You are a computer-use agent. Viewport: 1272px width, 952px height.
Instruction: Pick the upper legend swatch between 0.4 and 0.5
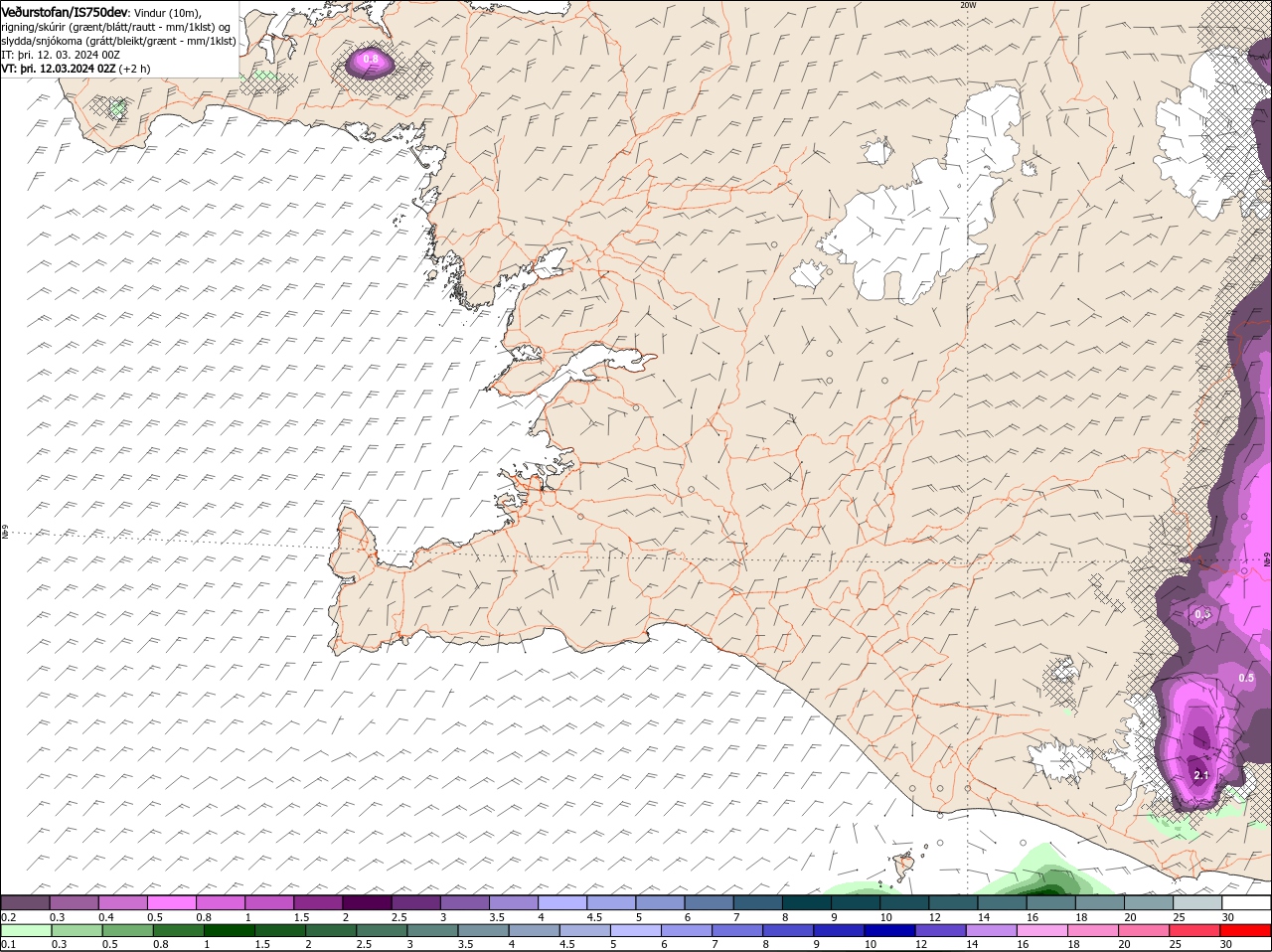pos(123,902)
